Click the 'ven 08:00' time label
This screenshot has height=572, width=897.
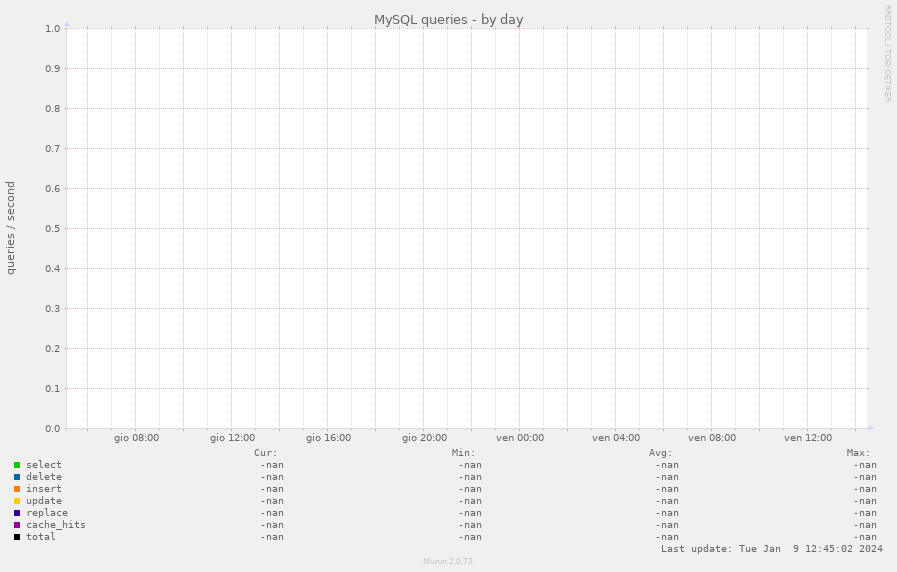coord(712,438)
